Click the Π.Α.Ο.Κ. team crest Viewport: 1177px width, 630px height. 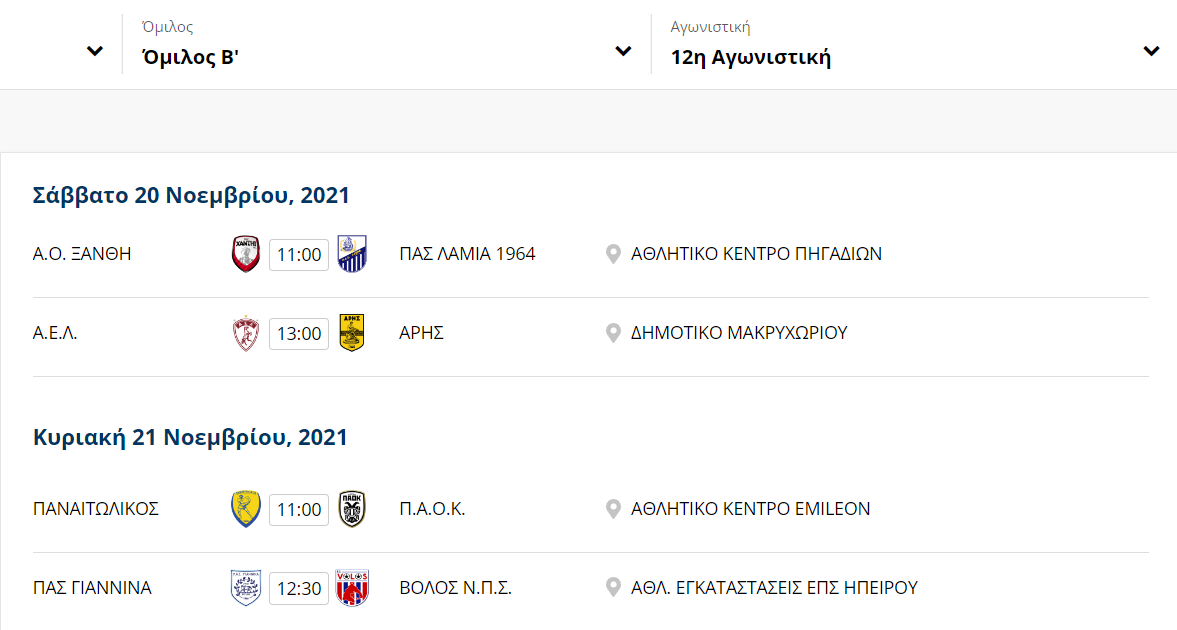pyautogui.click(x=351, y=509)
